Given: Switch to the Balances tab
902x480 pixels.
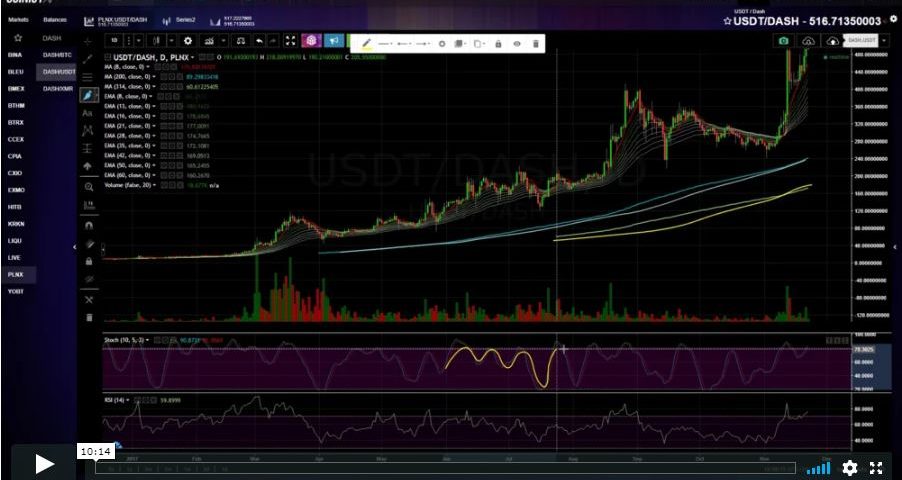Looking at the screenshot, I should coord(54,20).
